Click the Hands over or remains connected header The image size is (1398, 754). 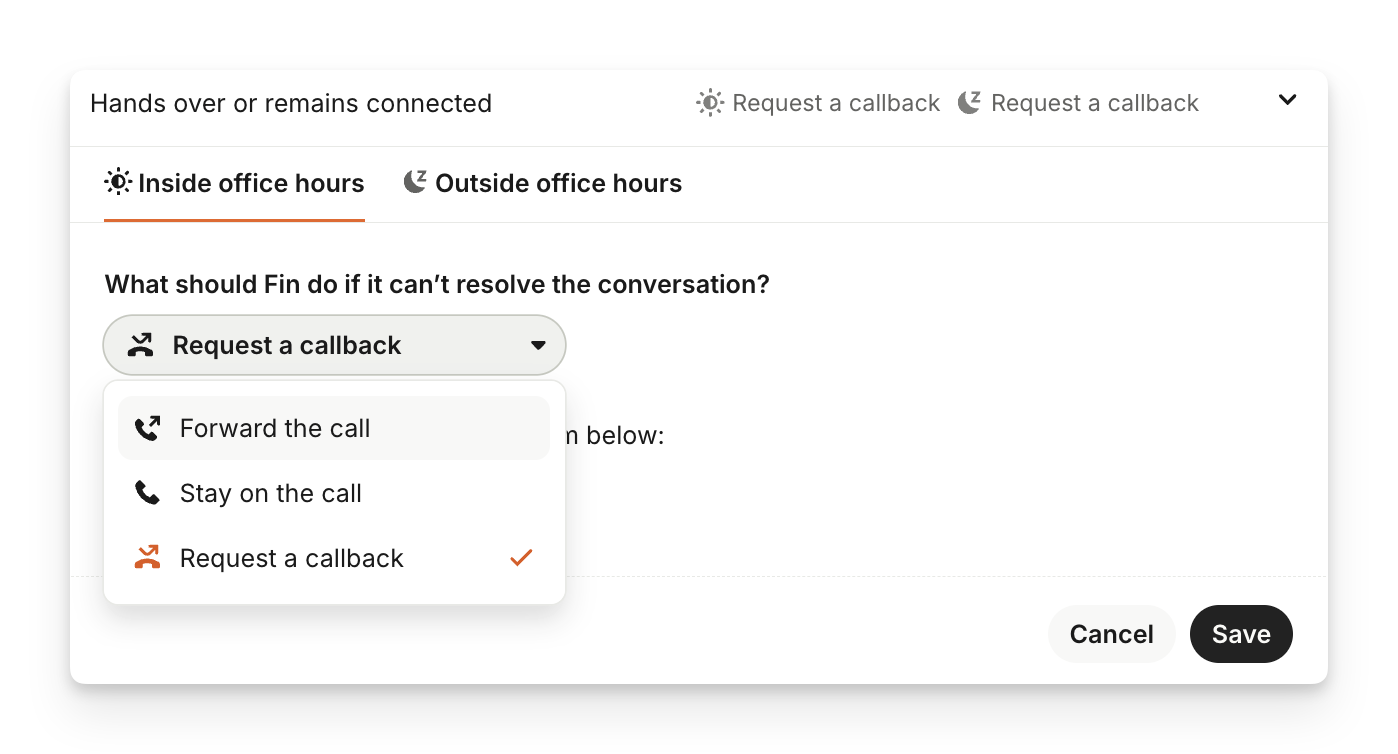click(291, 104)
